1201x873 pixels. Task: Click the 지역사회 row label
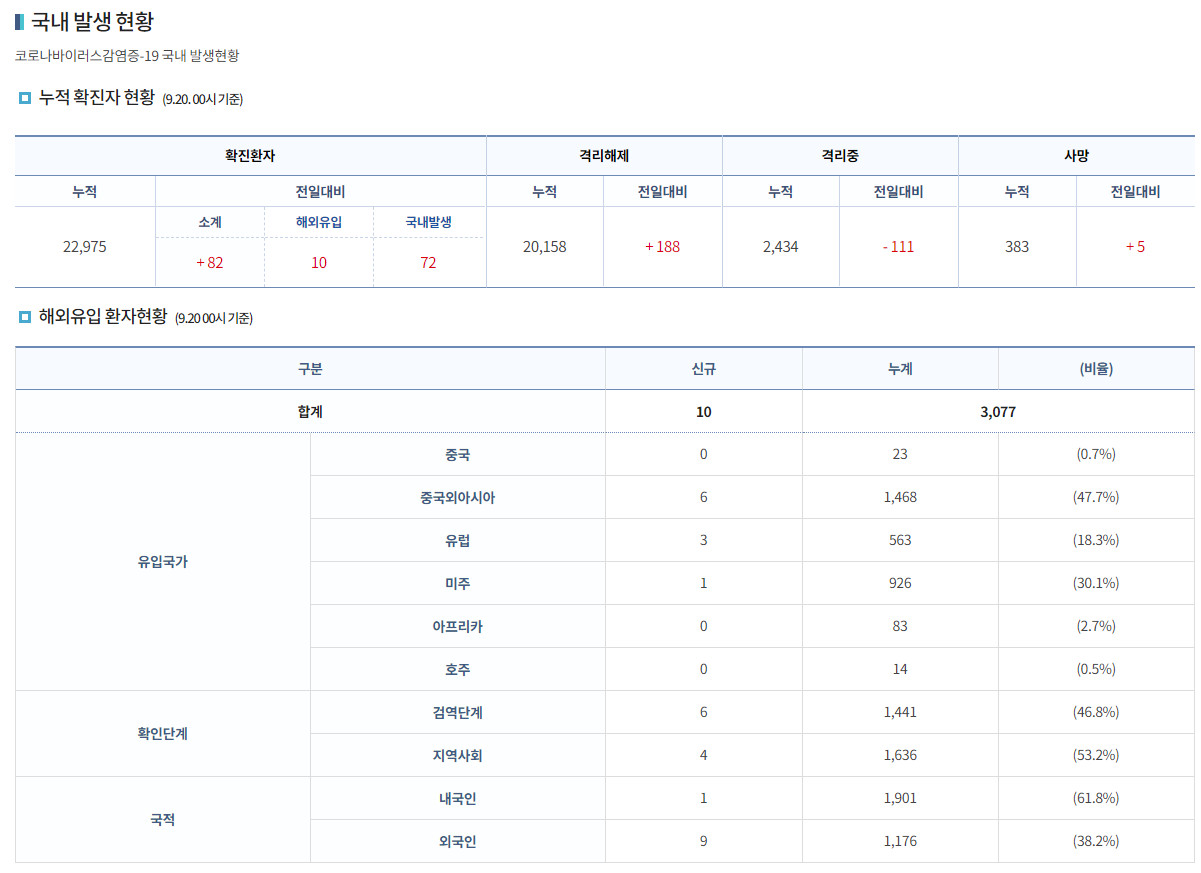(x=458, y=755)
